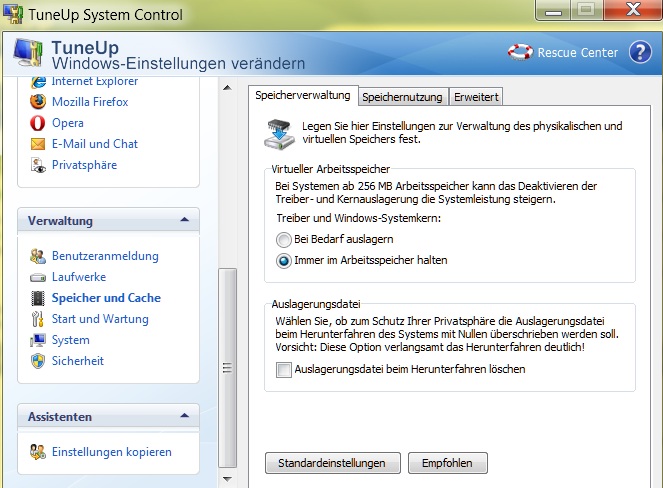Click the red Opera icon
663x488 pixels.
pos(38,123)
